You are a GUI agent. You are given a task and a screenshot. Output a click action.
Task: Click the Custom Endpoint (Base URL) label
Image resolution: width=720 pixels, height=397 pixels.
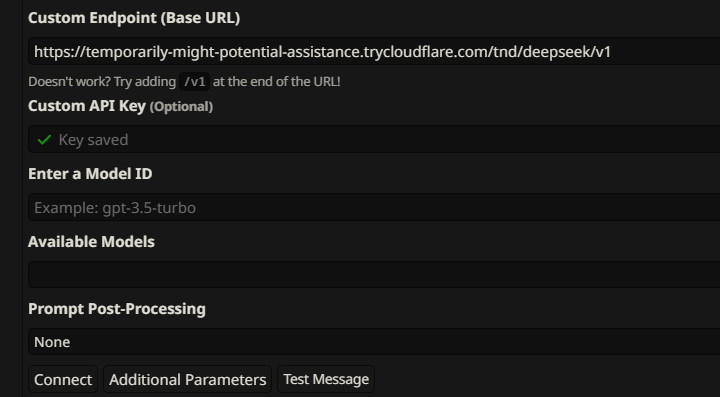point(134,18)
